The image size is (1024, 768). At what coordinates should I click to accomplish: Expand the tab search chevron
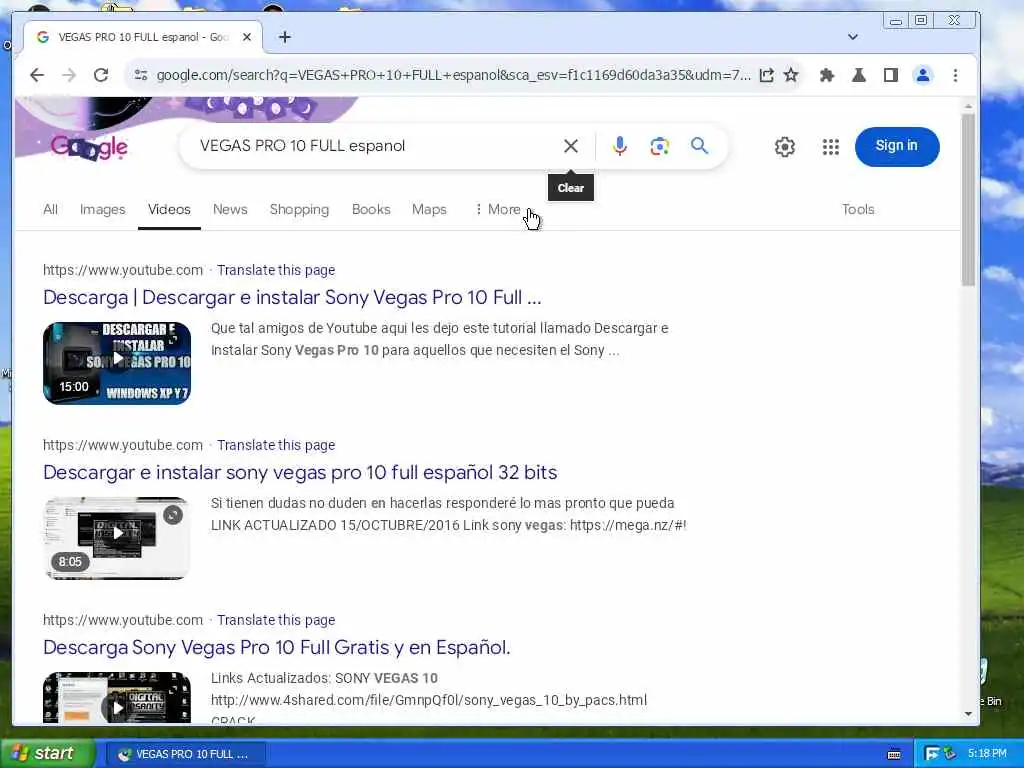[852, 37]
